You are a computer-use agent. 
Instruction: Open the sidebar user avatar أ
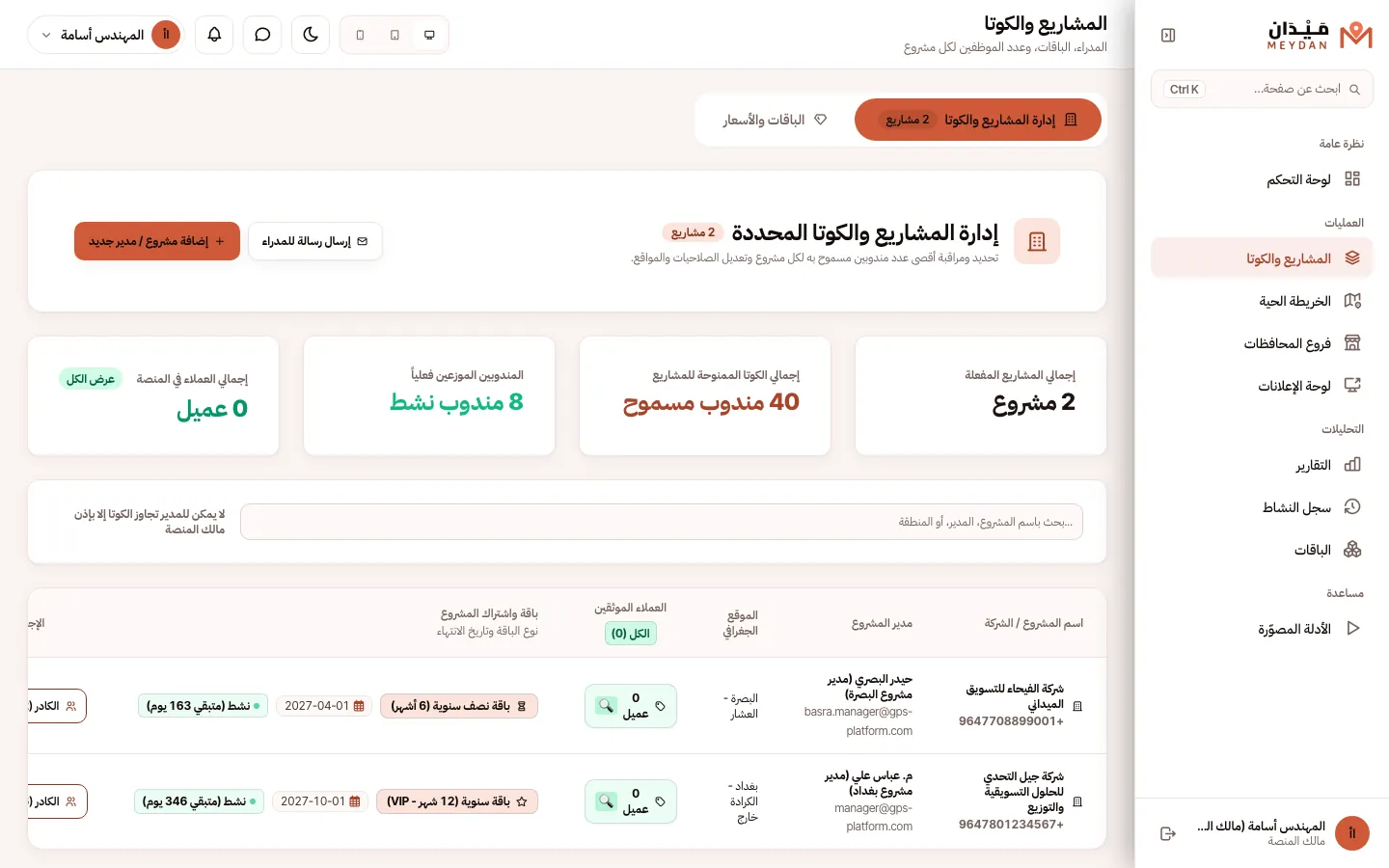(x=1352, y=833)
